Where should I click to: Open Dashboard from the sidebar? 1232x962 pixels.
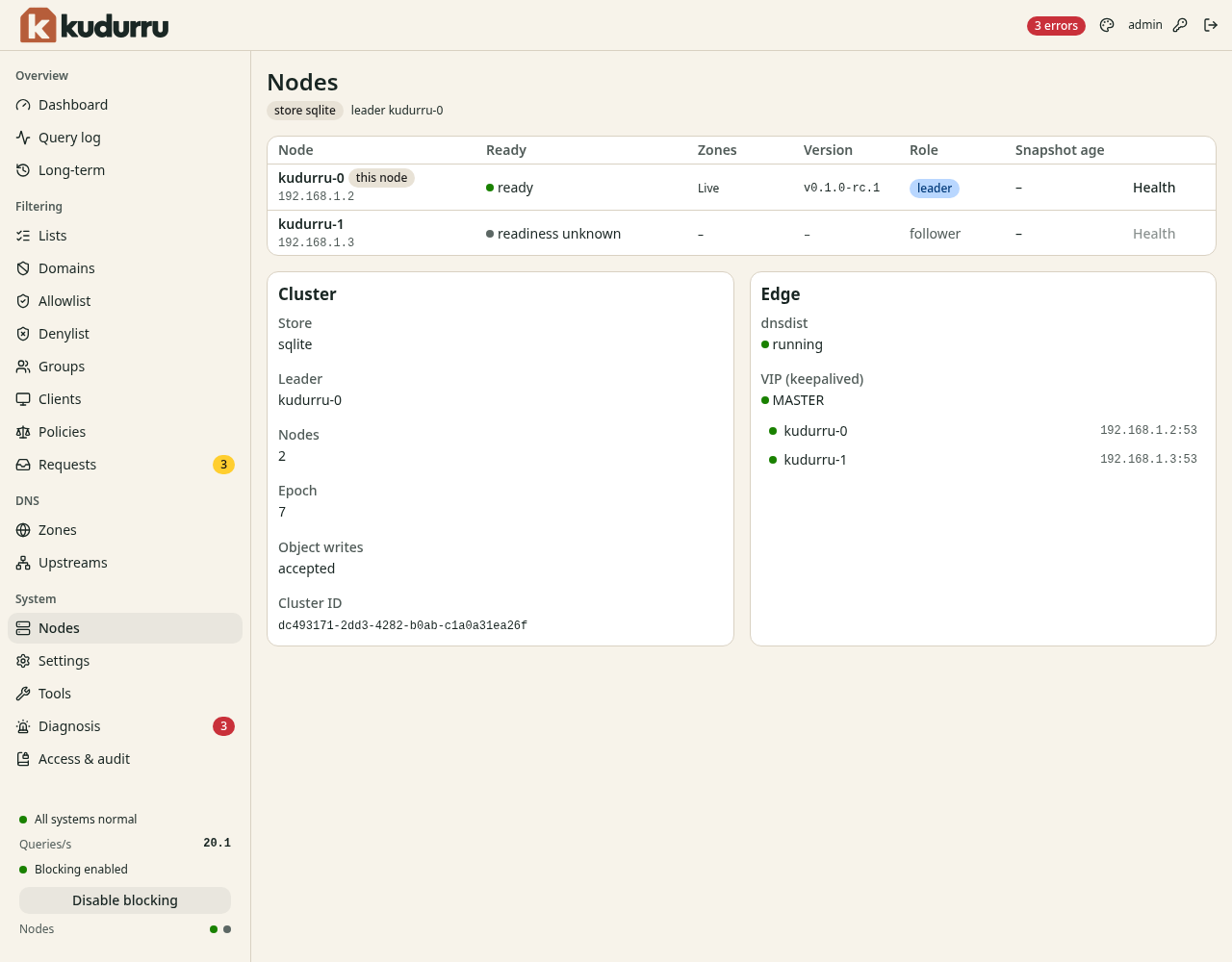[125, 105]
